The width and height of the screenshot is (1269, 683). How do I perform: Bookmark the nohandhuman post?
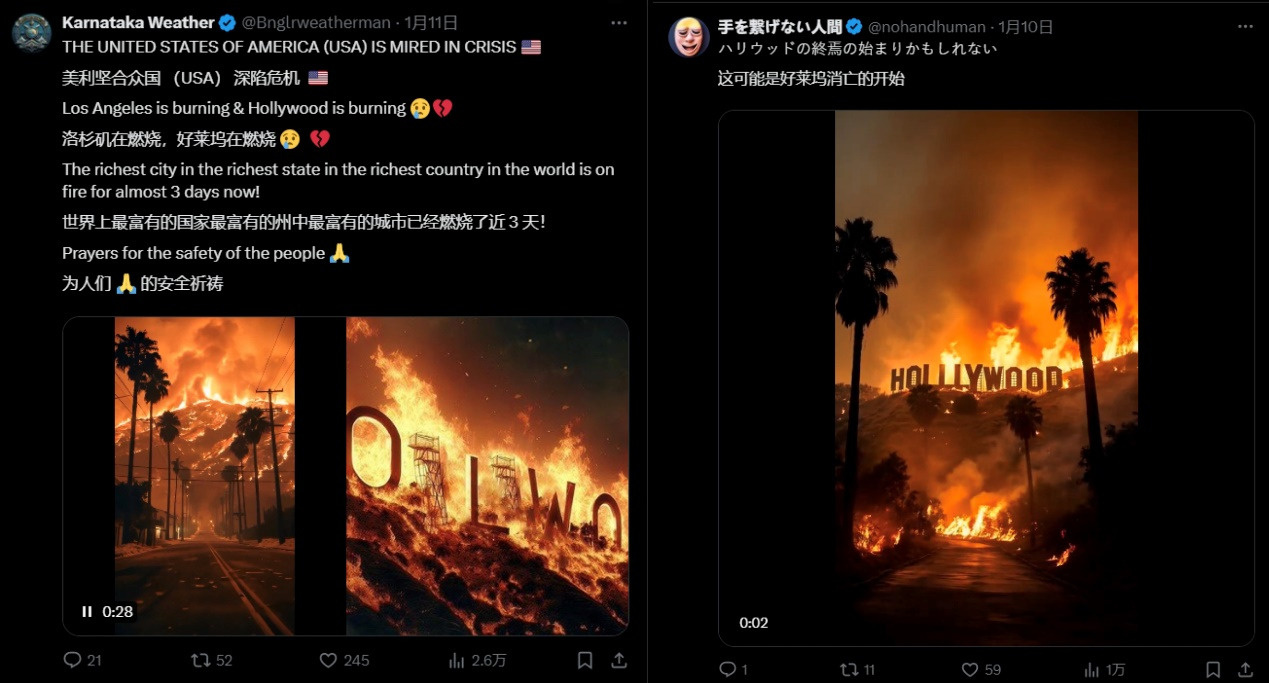point(1213,669)
